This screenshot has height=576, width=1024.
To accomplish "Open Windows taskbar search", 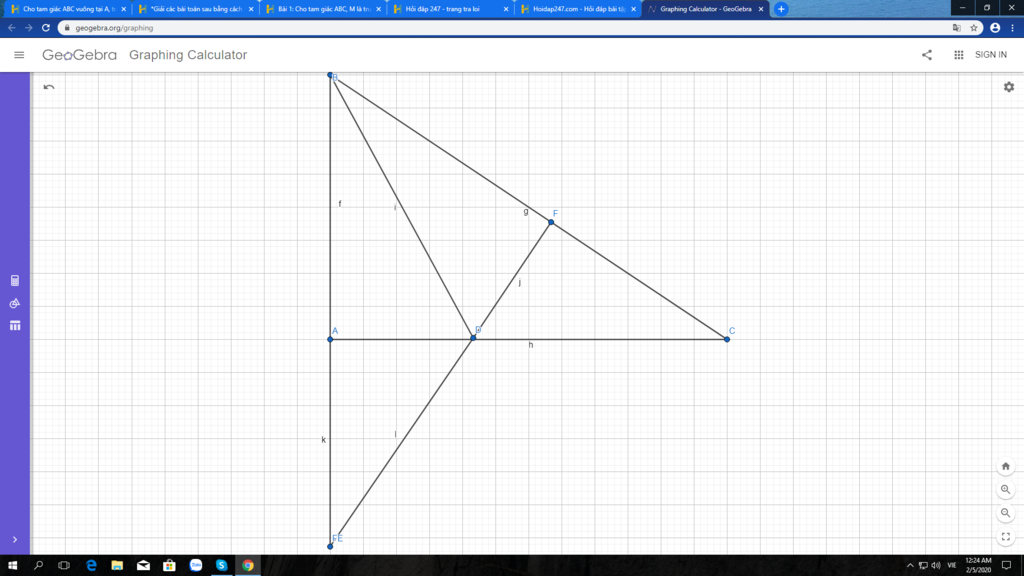I will tap(39, 566).
